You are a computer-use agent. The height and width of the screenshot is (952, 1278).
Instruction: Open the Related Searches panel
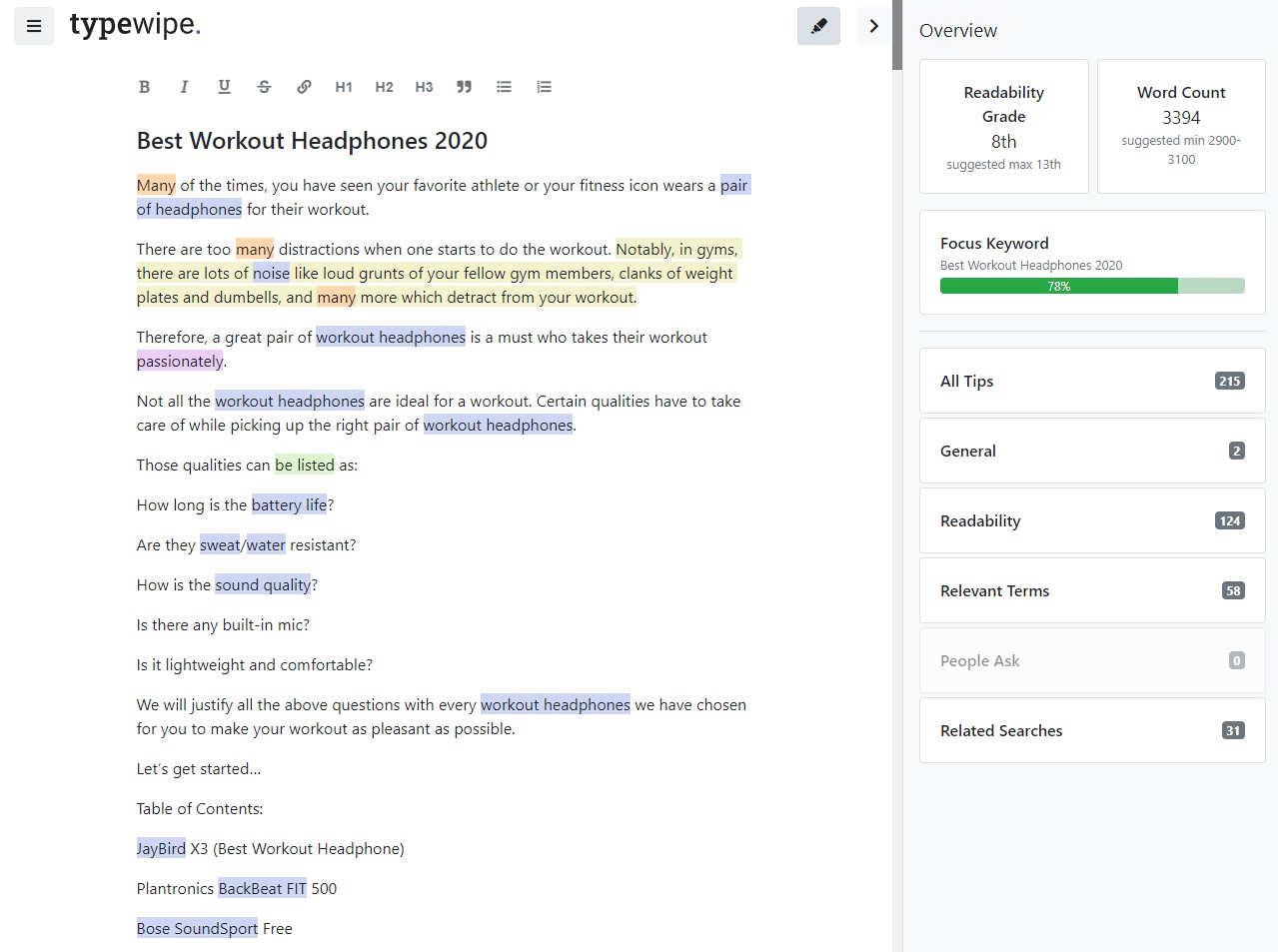(1092, 730)
